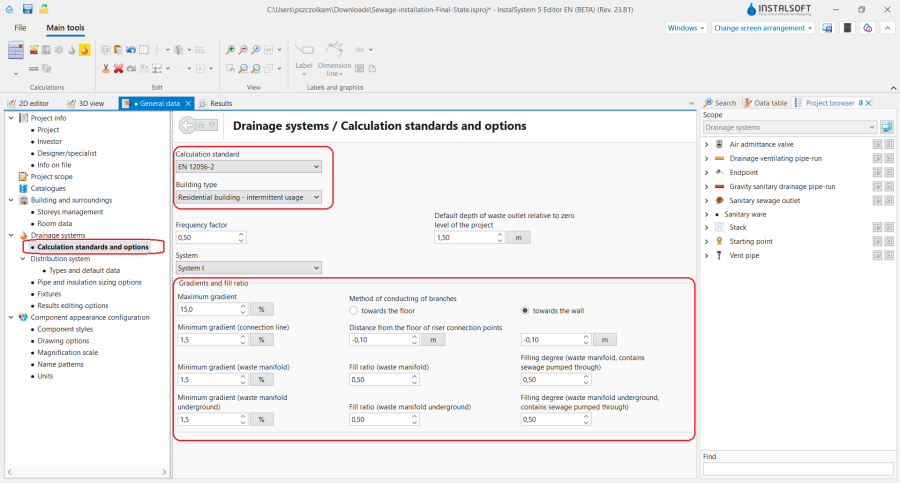Click the zoom out magnifier with minus
900x483 pixels.
pyautogui.click(x=243, y=50)
